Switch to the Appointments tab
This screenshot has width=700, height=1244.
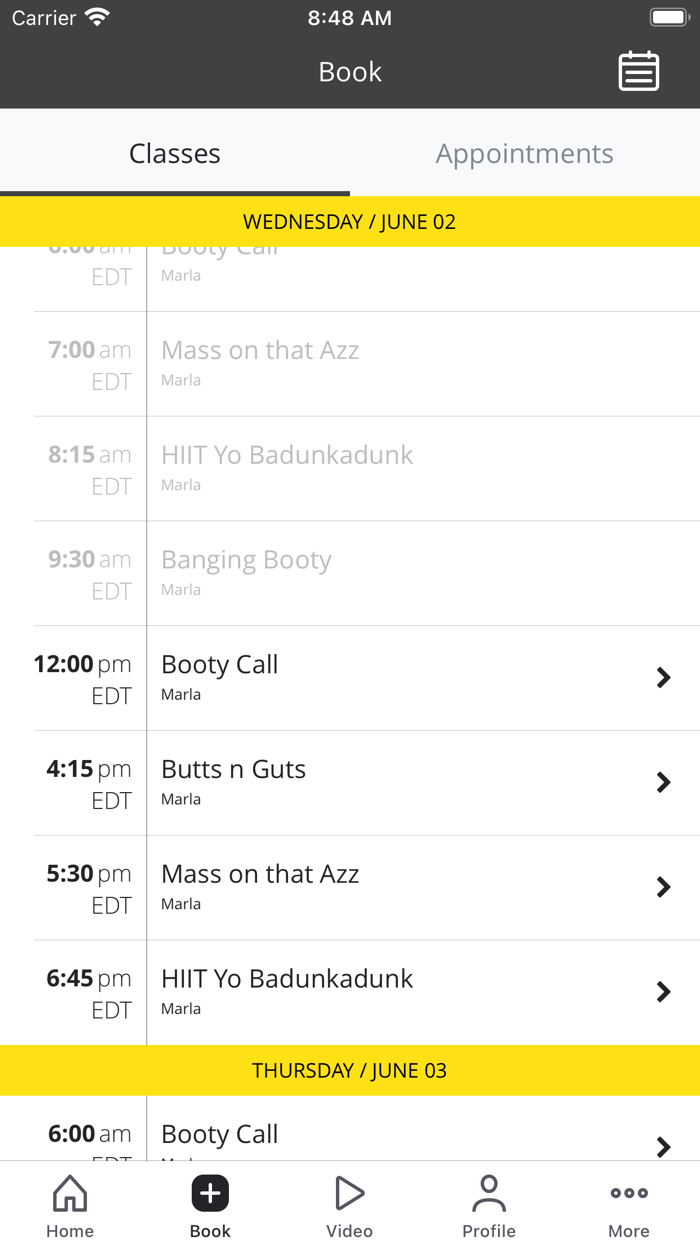click(x=524, y=154)
